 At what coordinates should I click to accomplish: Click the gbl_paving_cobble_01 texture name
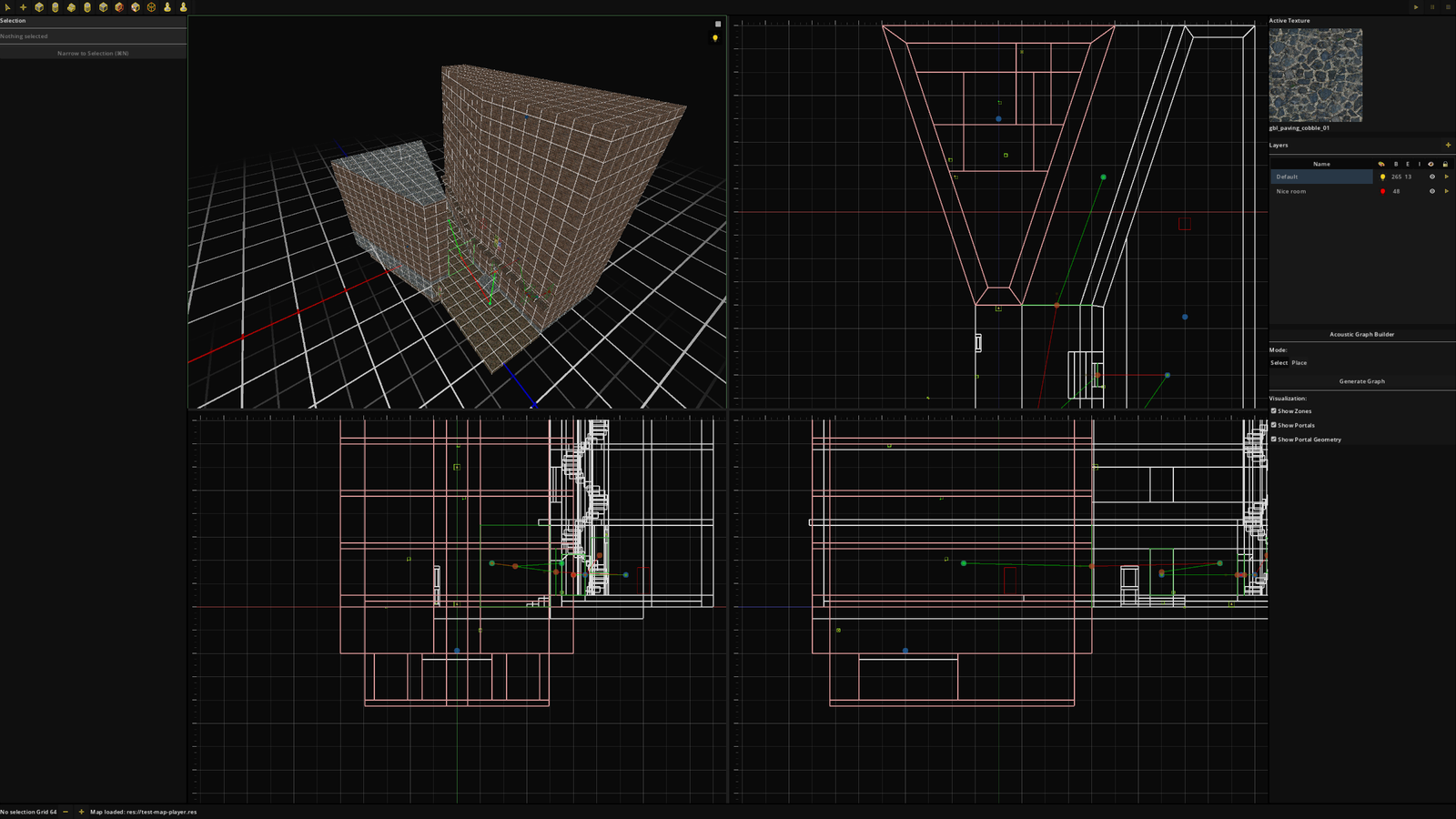coord(1299,128)
